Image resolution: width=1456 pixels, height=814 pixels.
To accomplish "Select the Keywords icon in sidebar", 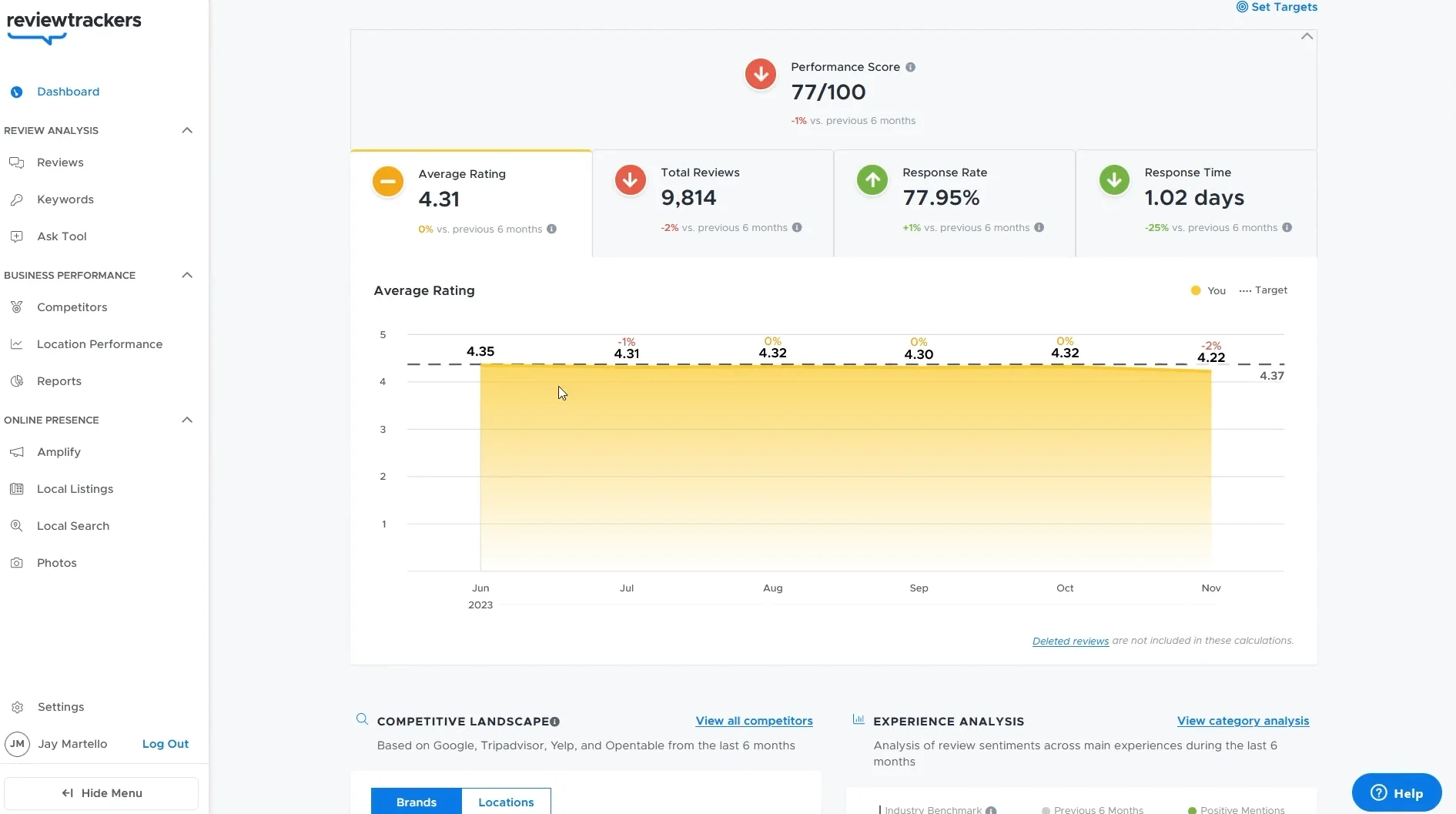I will (17, 199).
